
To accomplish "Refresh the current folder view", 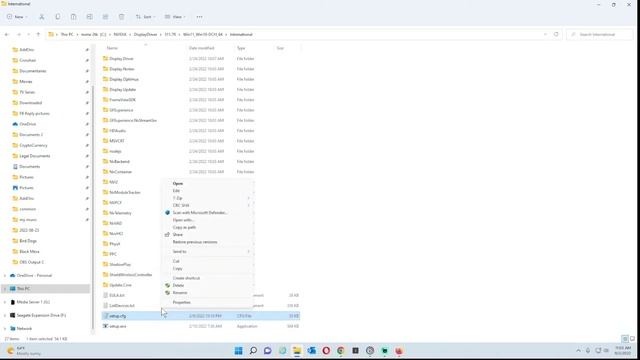I will 556,35.
